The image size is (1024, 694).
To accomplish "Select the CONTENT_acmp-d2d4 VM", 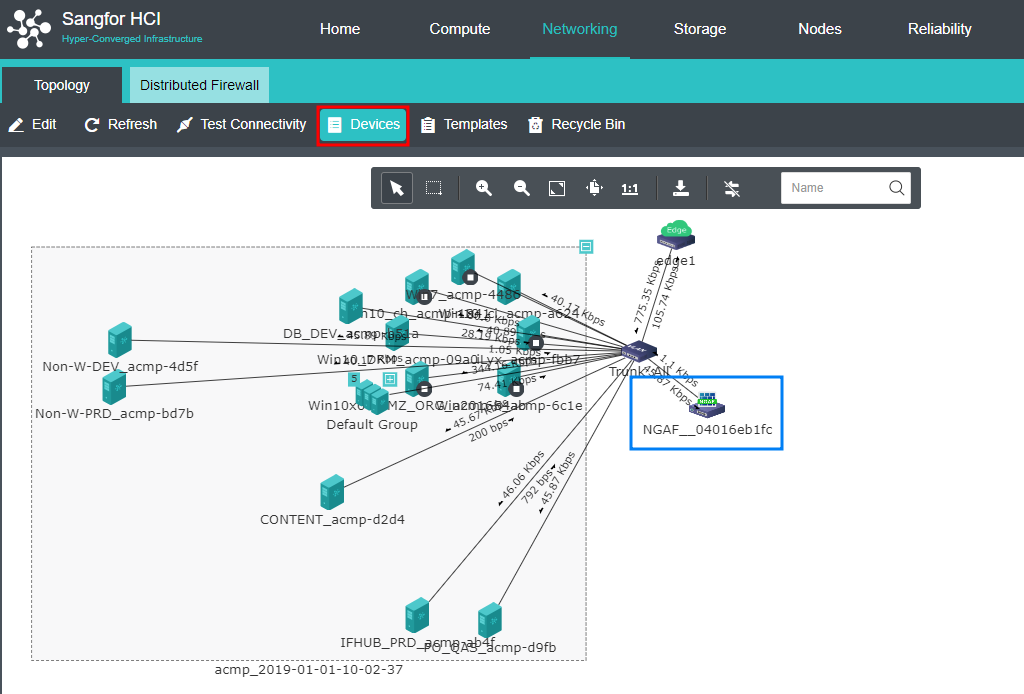I will 332,492.
